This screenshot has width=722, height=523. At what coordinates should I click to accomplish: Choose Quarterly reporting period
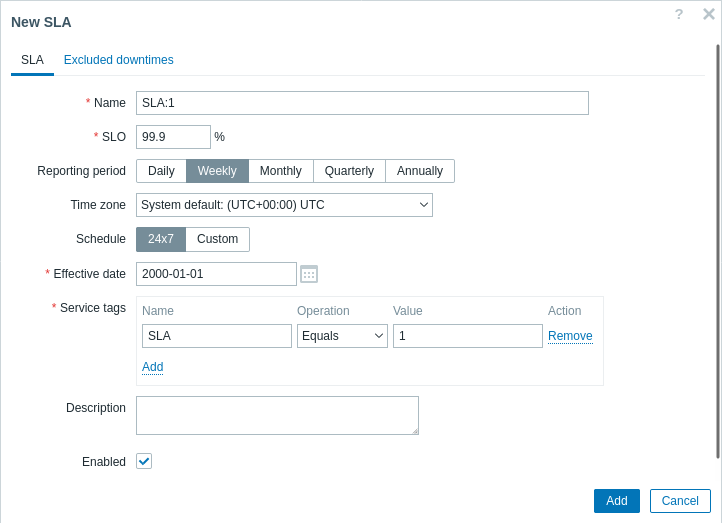349,171
